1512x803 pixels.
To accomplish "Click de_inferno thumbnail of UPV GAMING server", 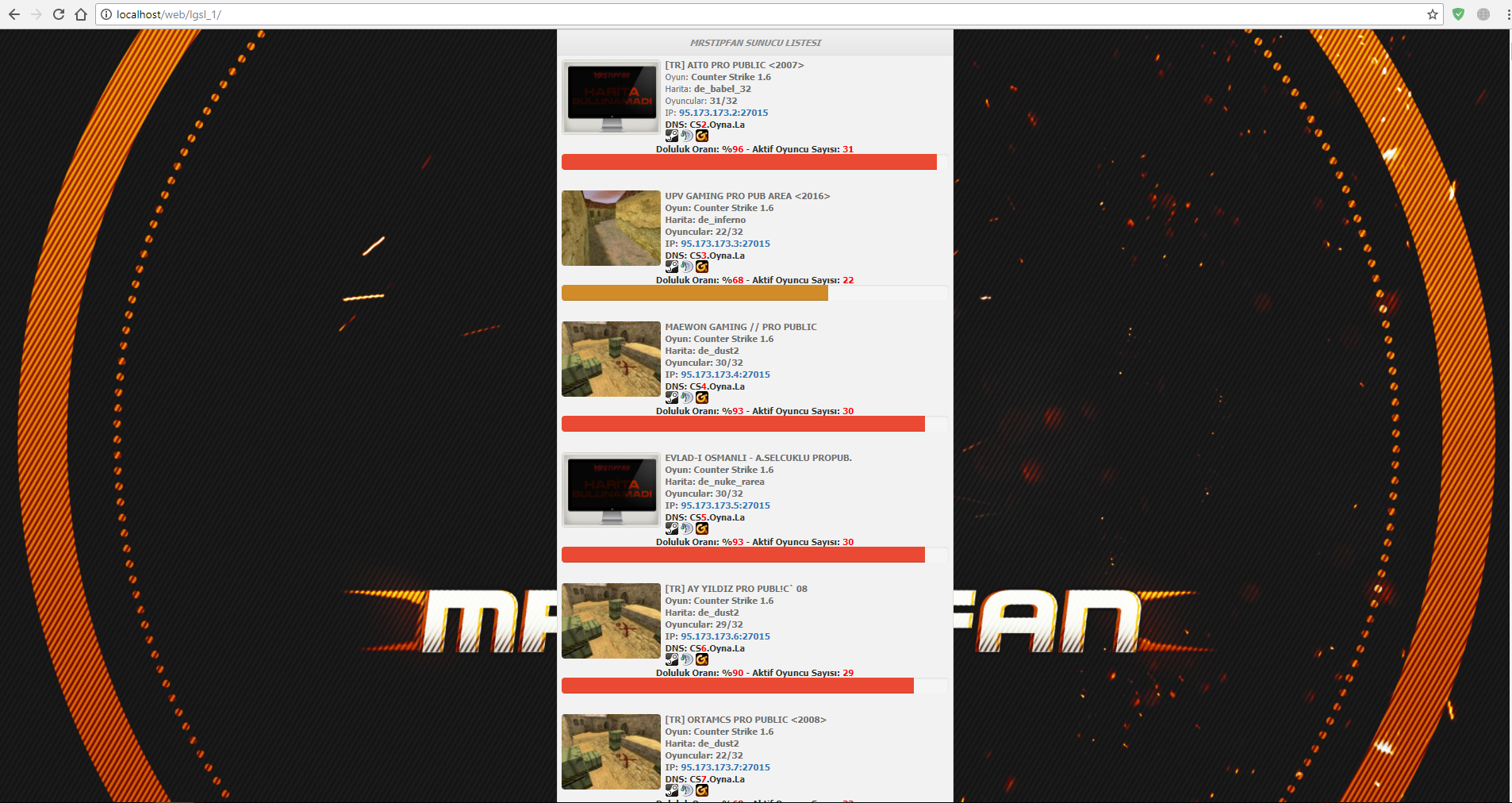I will coord(611,228).
